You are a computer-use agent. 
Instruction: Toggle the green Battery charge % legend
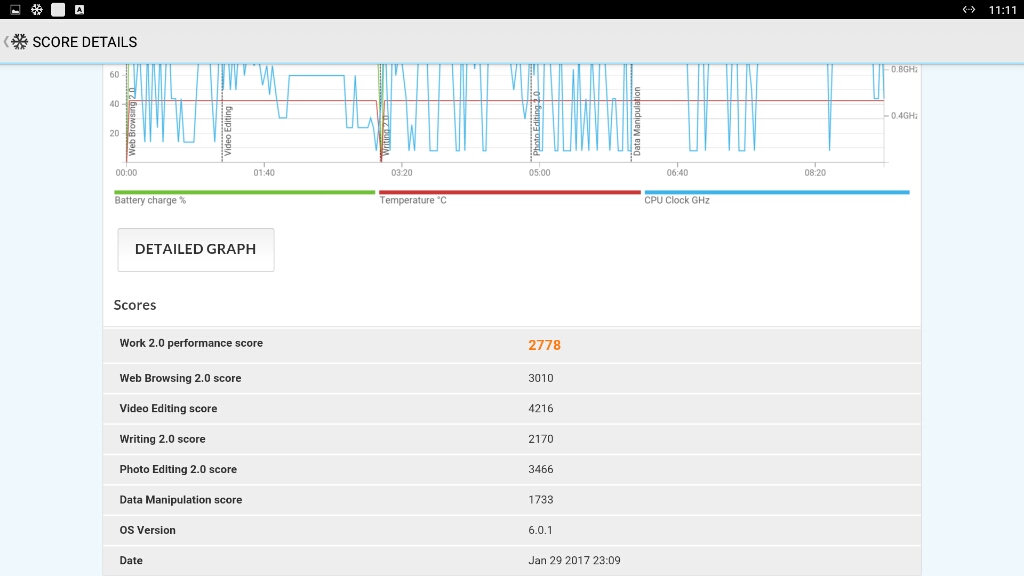point(244,197)
